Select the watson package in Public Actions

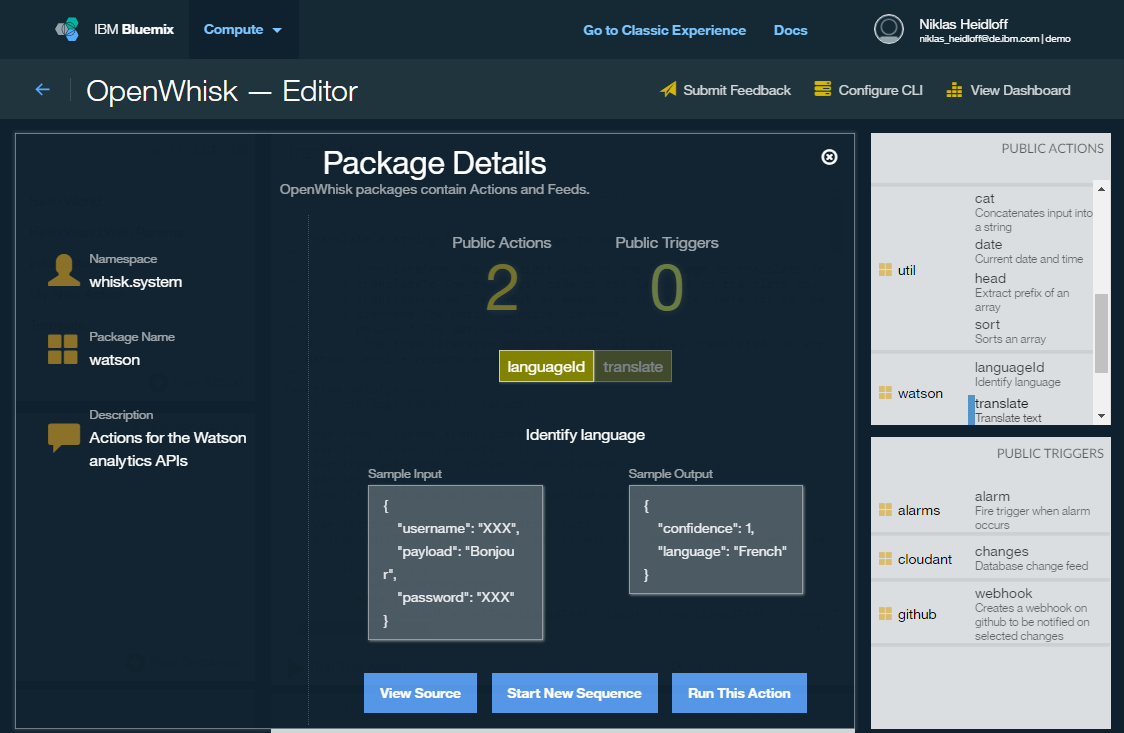920,393
